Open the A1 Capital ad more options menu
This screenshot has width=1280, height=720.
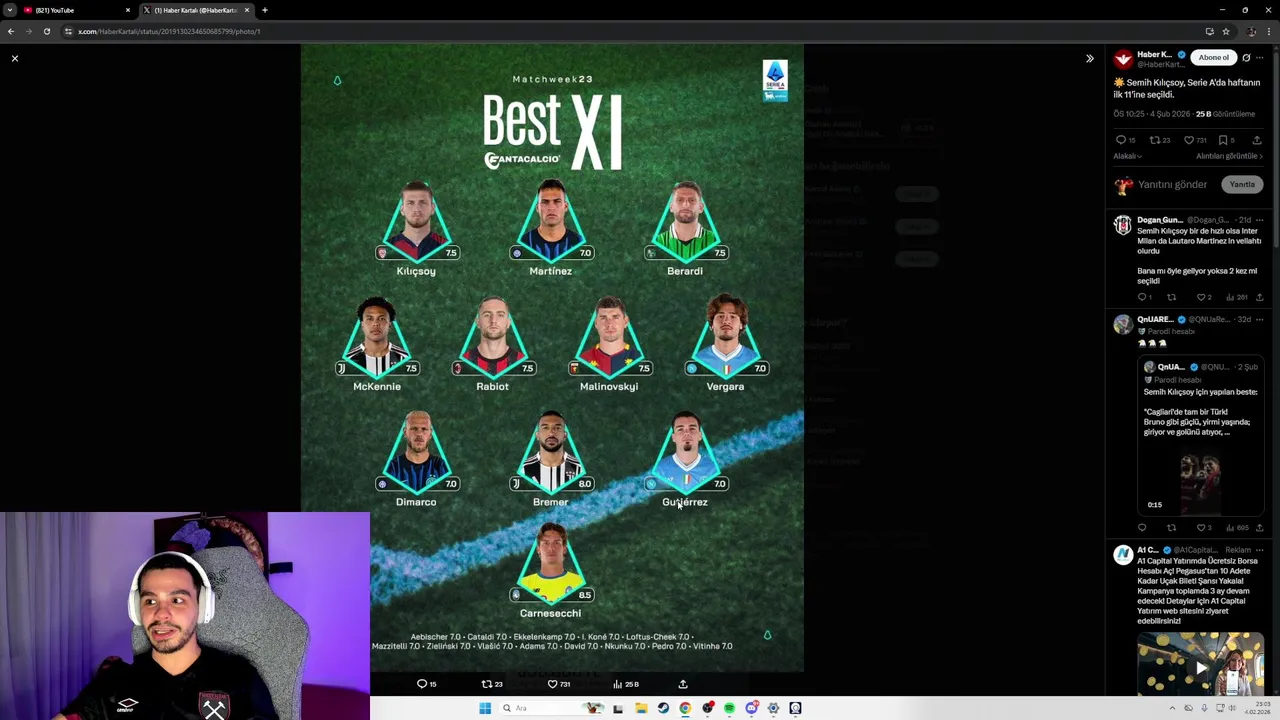coord(1260,549)
